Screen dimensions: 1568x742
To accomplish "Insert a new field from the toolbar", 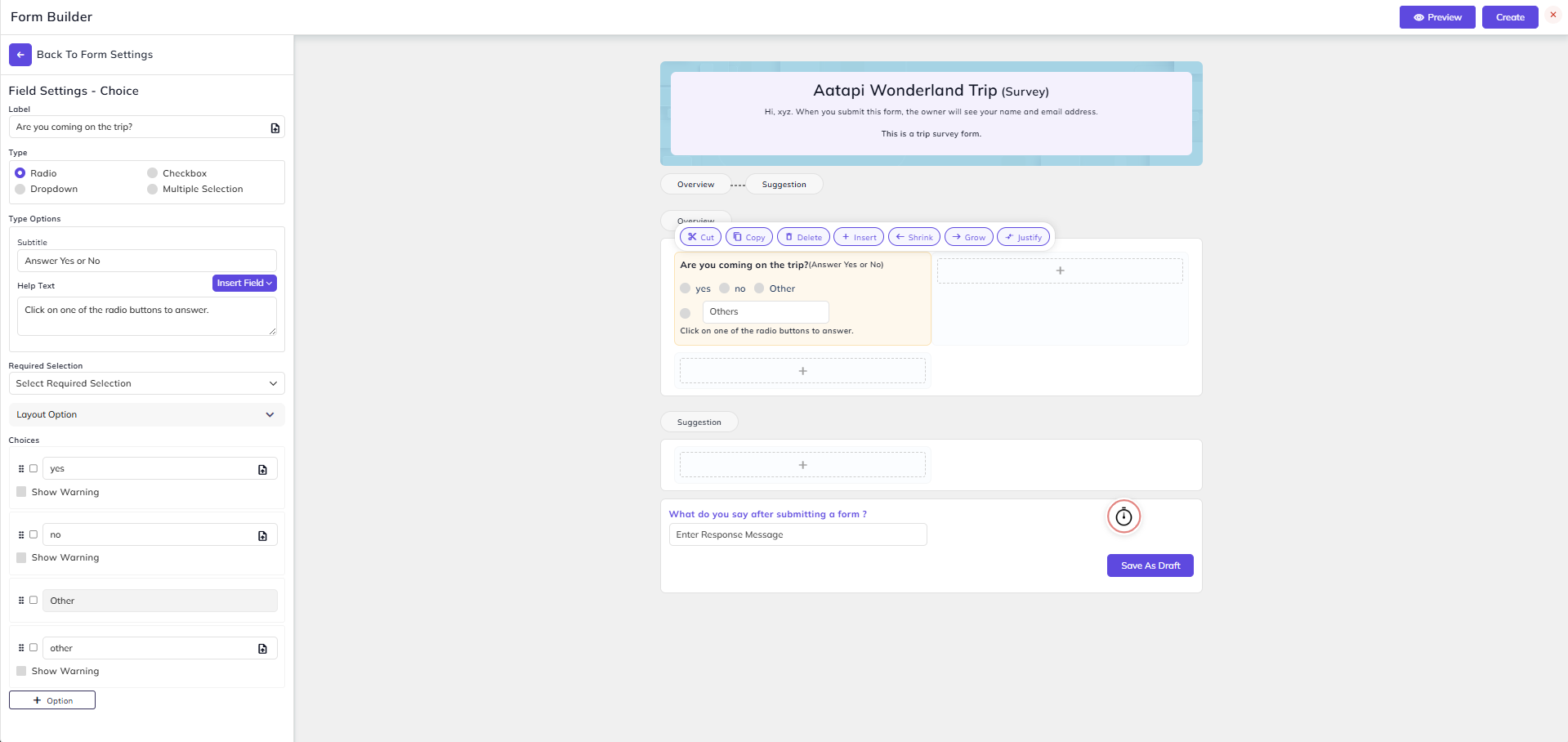I will pyautogui.click(x=859, y=237).
